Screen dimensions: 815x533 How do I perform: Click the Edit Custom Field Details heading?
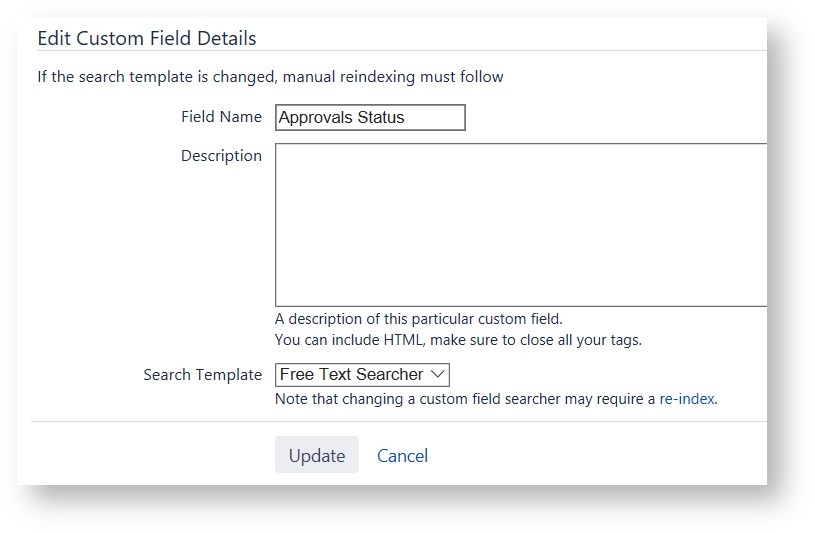[x=147, y=39]
